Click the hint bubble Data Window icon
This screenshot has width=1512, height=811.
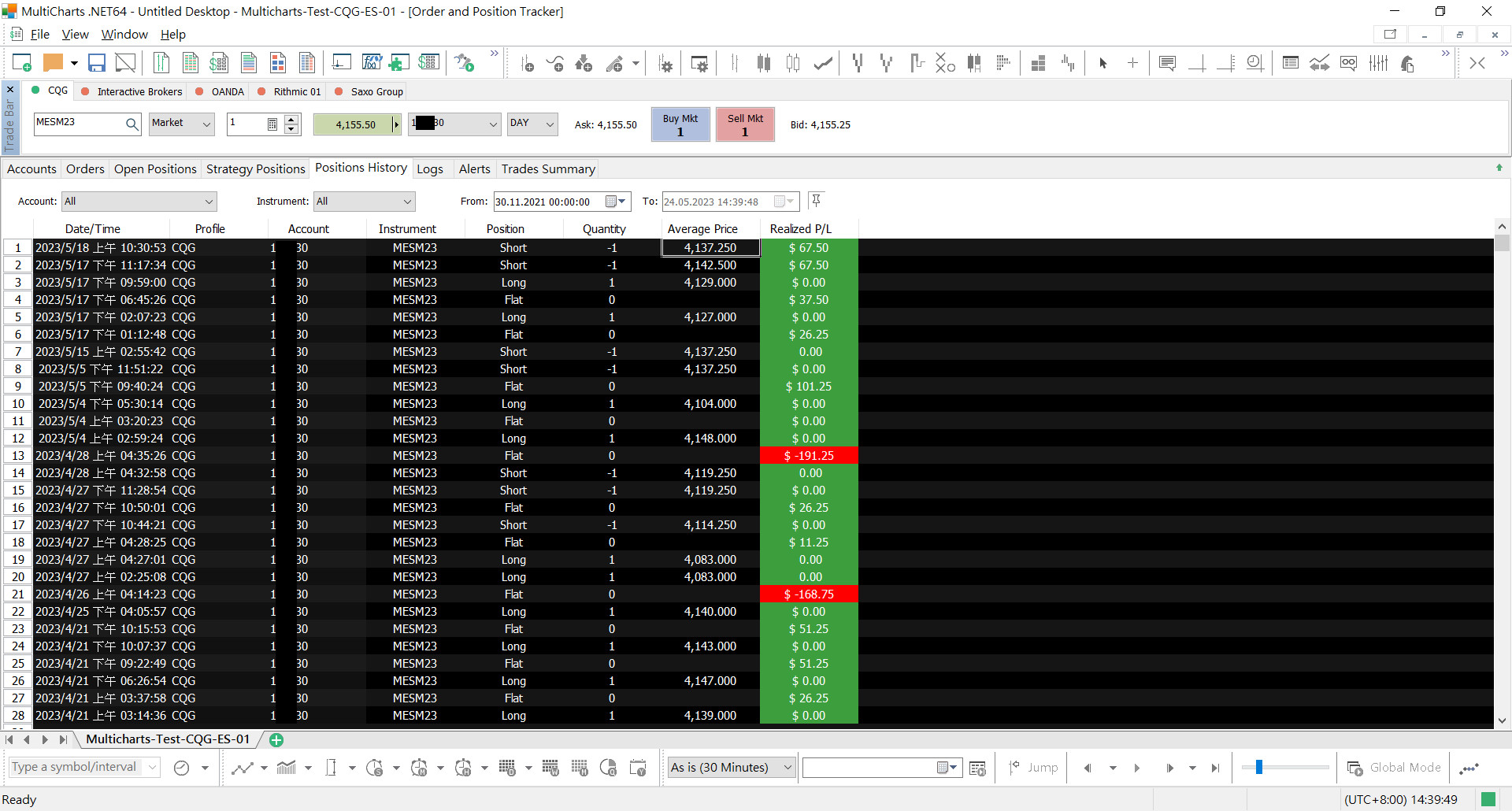[1168, 63]
